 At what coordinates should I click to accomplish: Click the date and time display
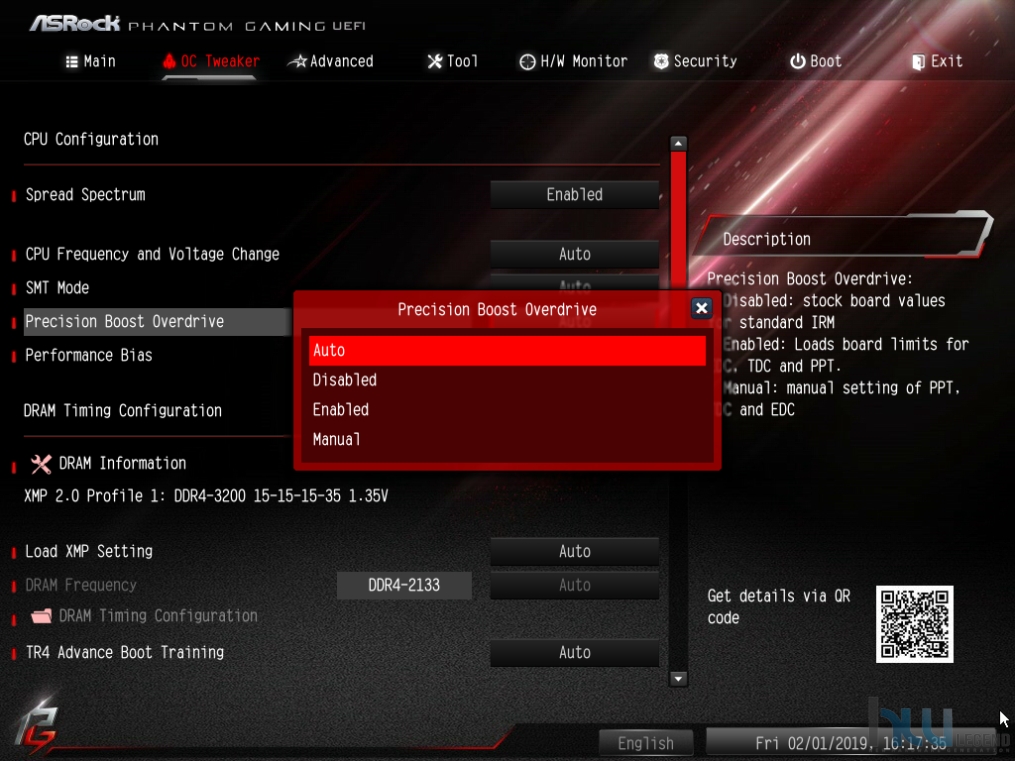pyautogui.click(x=851, y=744)
